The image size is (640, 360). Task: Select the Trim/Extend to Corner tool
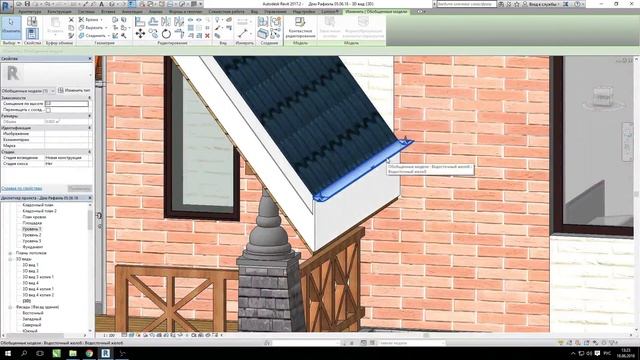[x=179, y=34]
